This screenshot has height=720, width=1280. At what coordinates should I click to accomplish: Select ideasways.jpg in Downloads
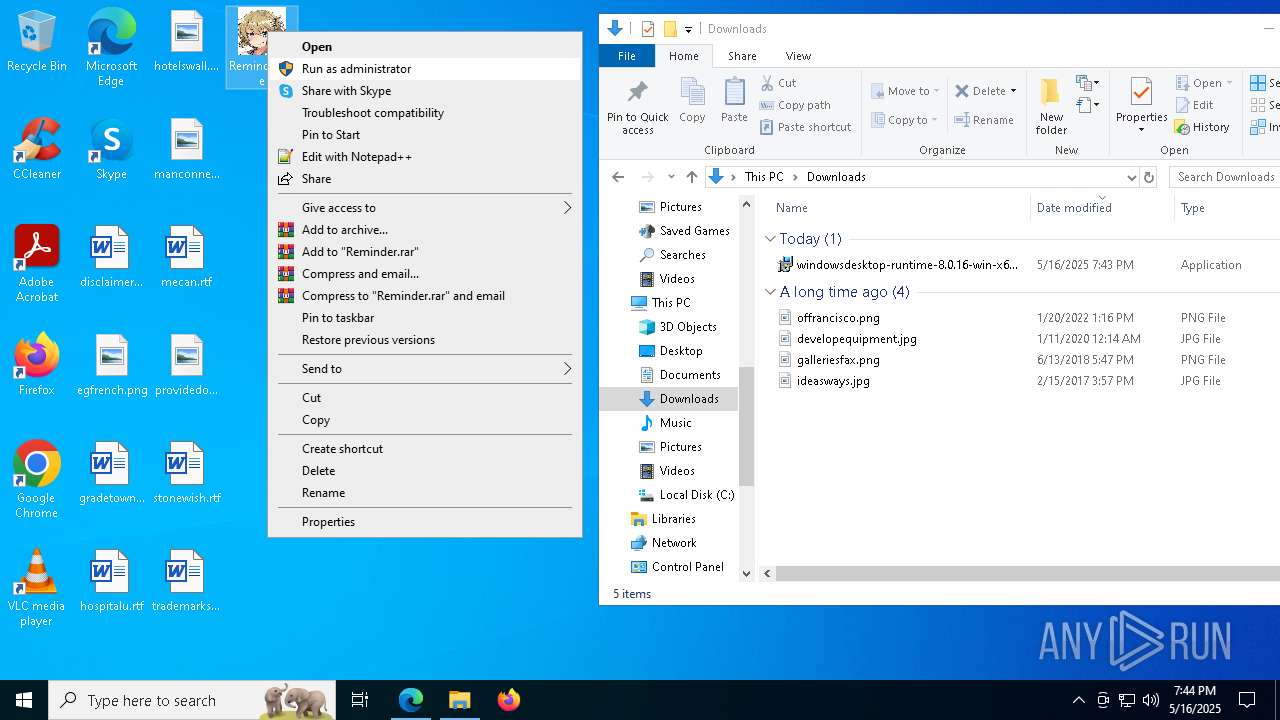point(824,381)
